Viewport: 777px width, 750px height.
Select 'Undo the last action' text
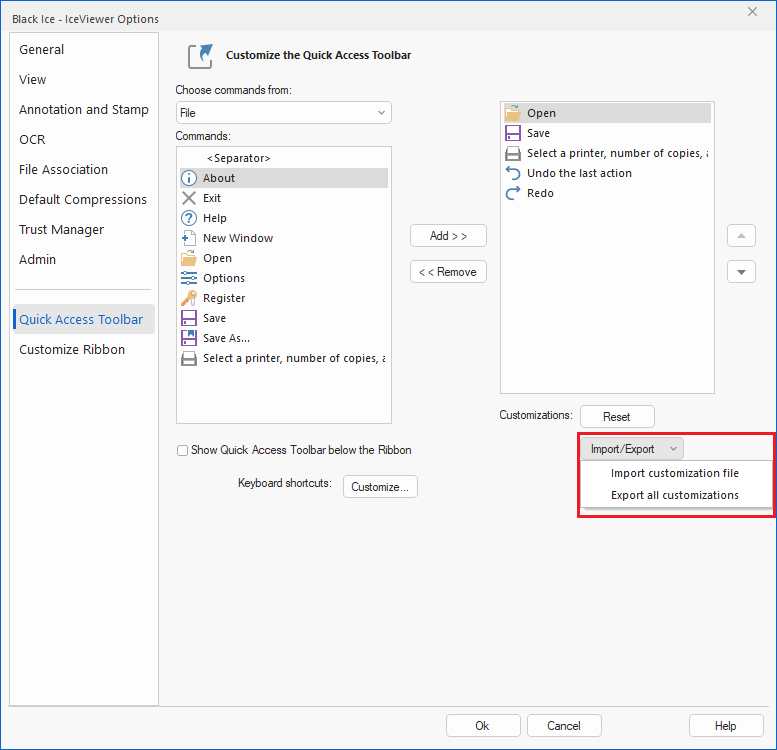click(x=579, y=173)
